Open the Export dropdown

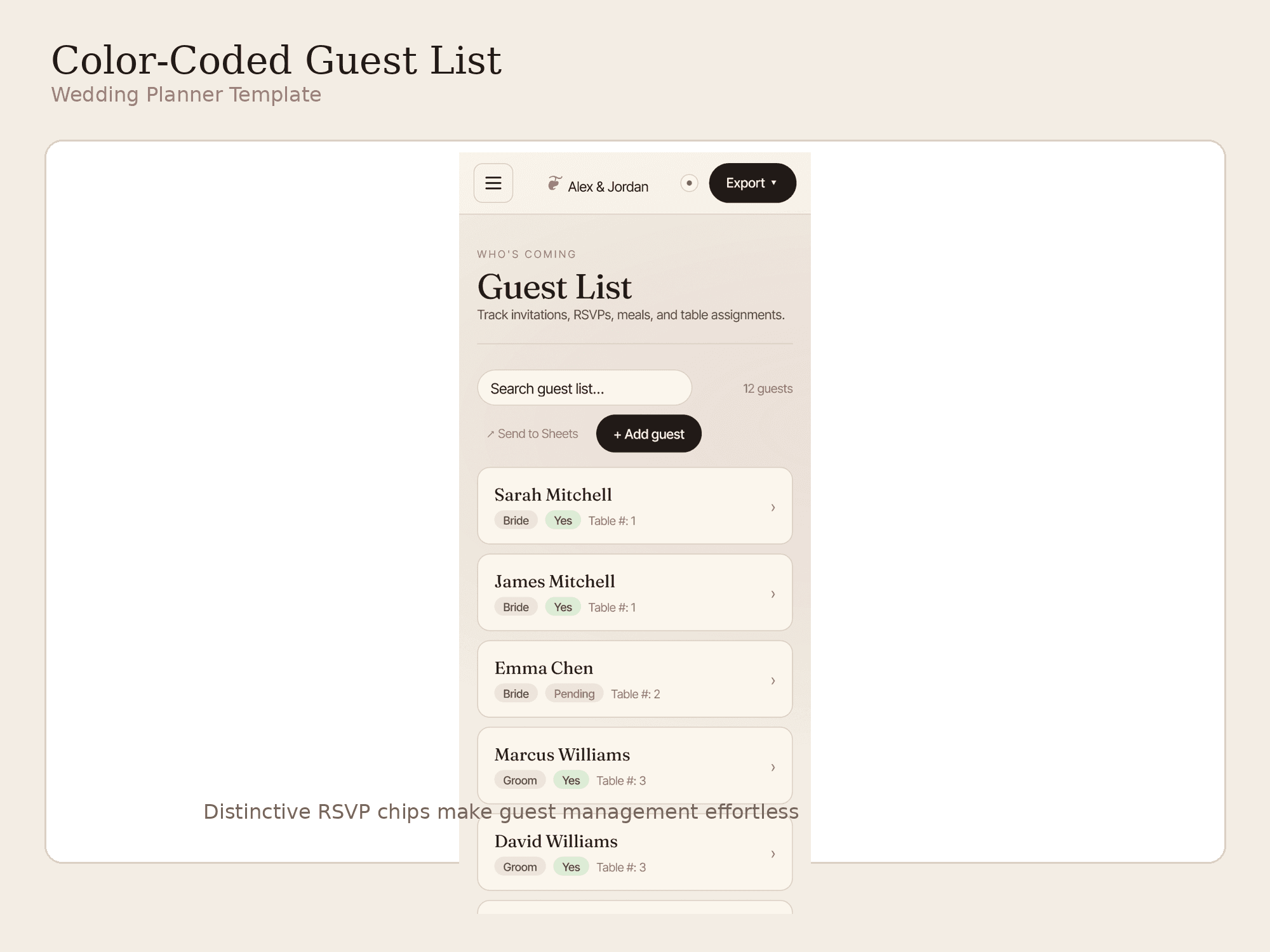(x=752, y=183)
